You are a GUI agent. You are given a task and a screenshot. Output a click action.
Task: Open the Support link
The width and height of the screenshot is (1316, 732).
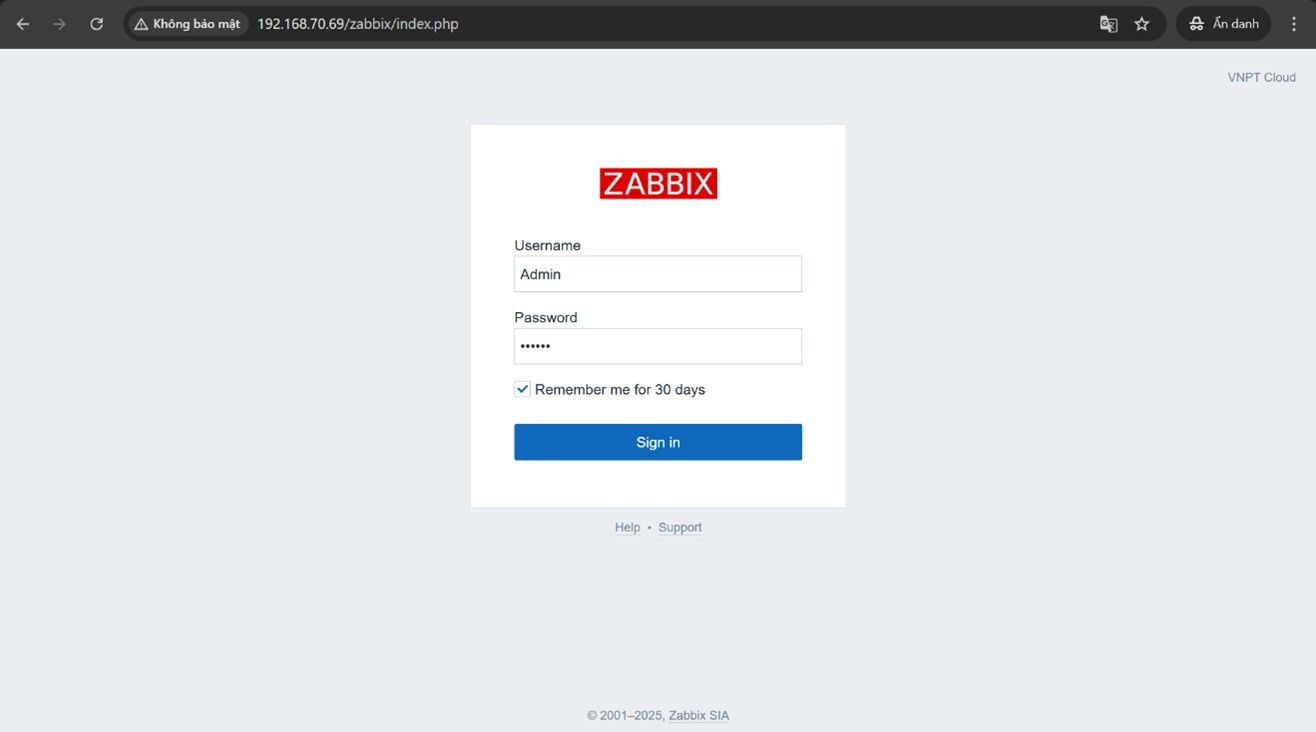[680, 528]
